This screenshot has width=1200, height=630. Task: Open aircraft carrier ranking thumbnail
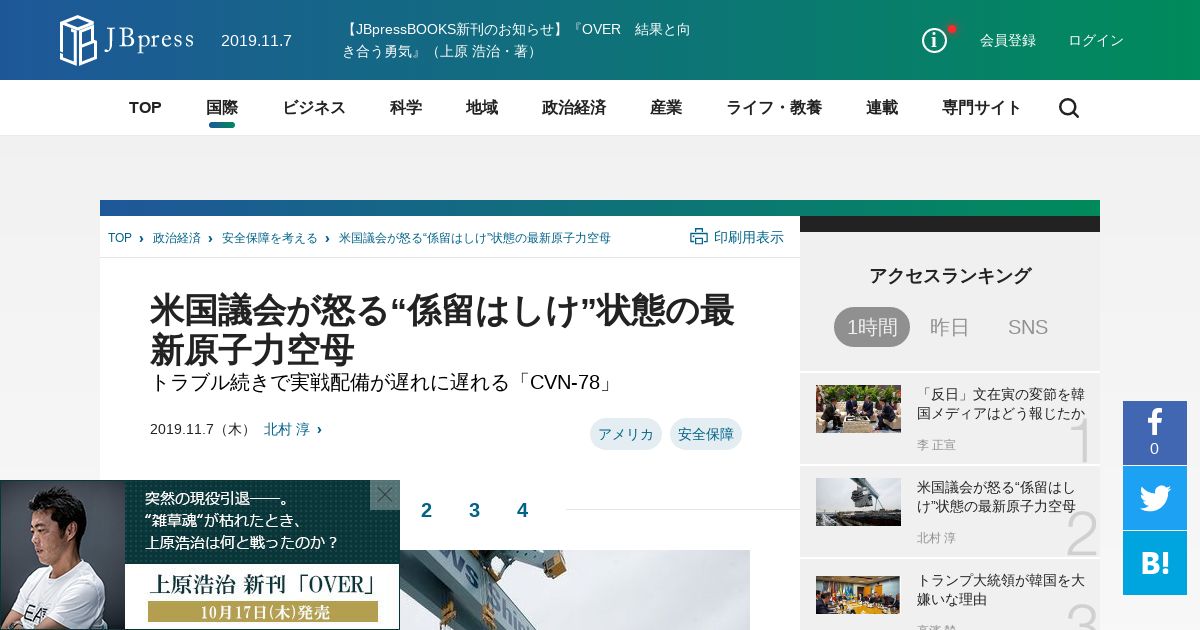[x=858, y=502]
